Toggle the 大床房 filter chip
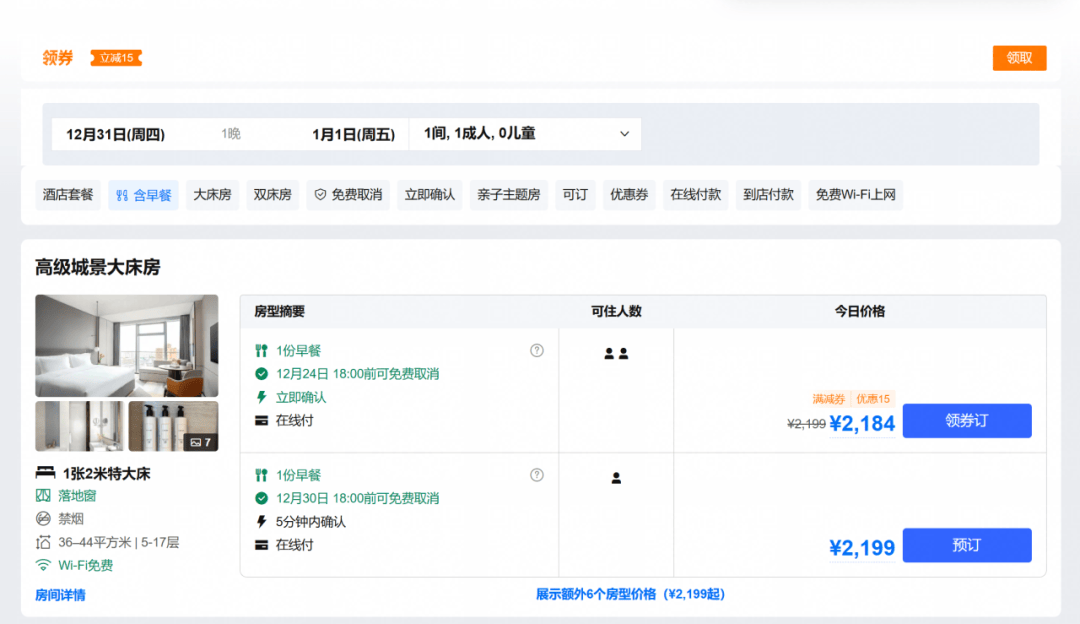The image size is (1080, 624). [212, 195]
